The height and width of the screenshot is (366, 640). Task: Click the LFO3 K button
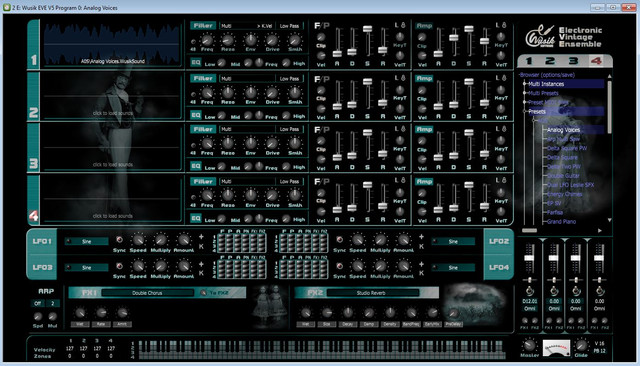(x=201, y=273)
